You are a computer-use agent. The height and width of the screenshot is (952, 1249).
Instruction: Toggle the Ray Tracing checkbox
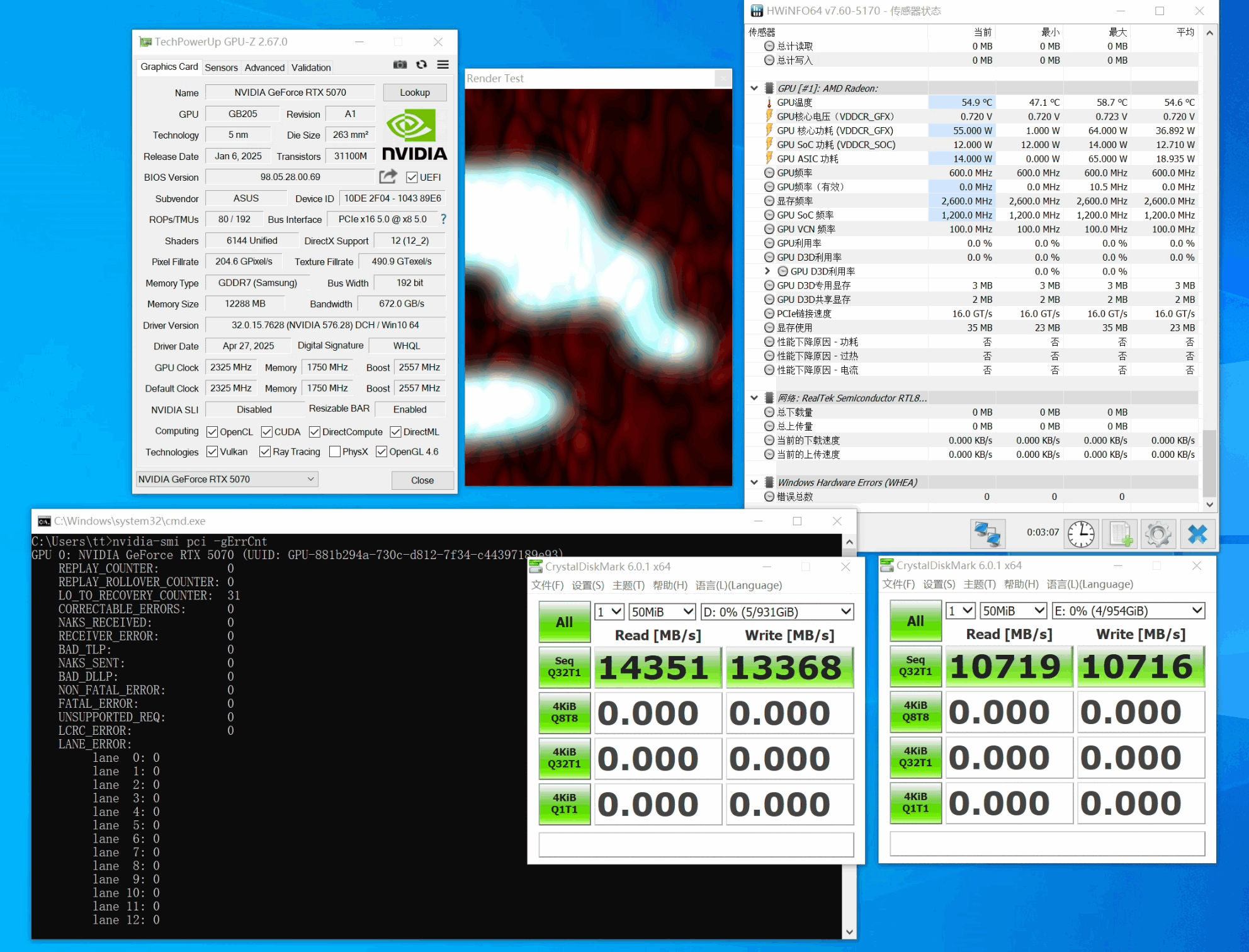point(265,452)
